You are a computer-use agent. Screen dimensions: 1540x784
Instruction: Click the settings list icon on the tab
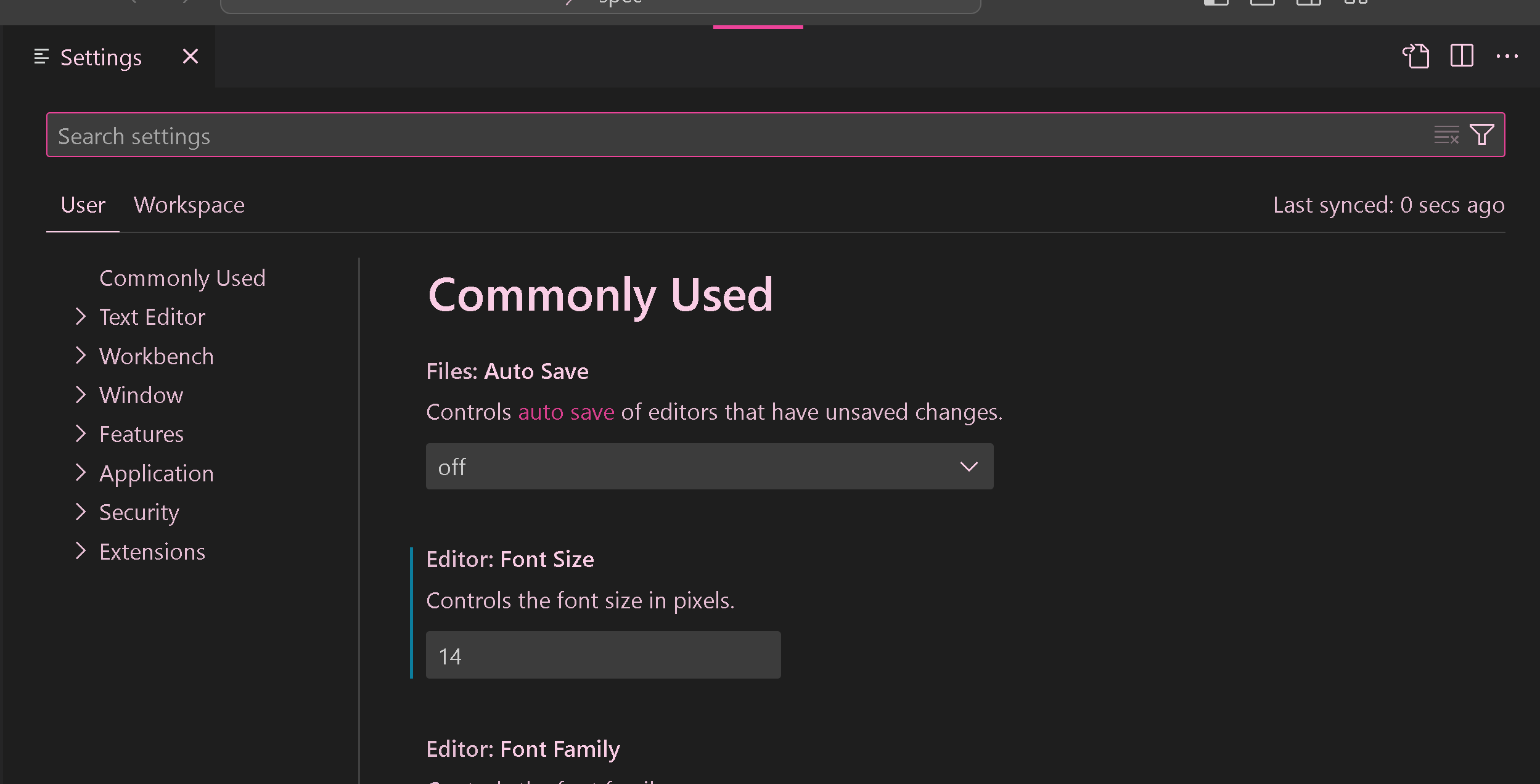click(40, 57)
